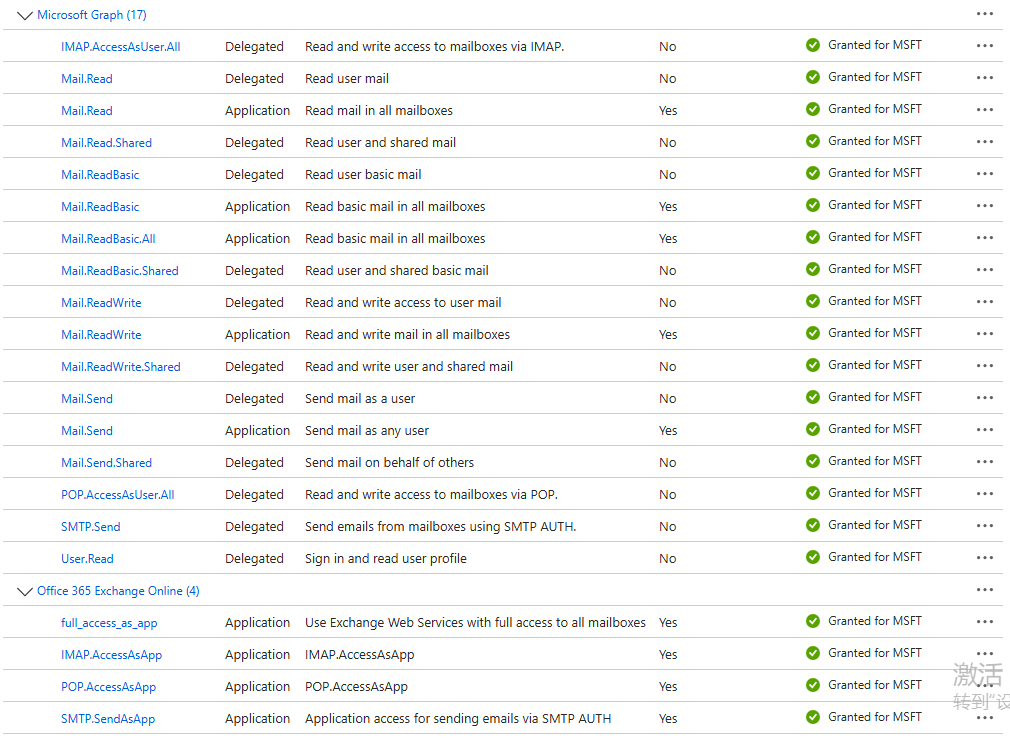
Task: Open more options for POP.AccessAsUser.All row
Action: click(x=985, y=494)
